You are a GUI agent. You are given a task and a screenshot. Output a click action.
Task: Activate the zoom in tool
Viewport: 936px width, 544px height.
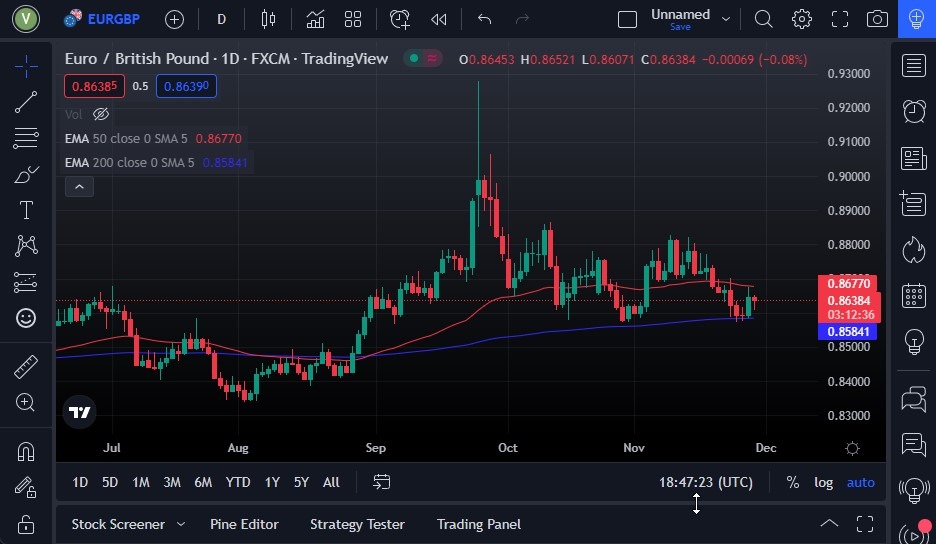coord(26,402)
